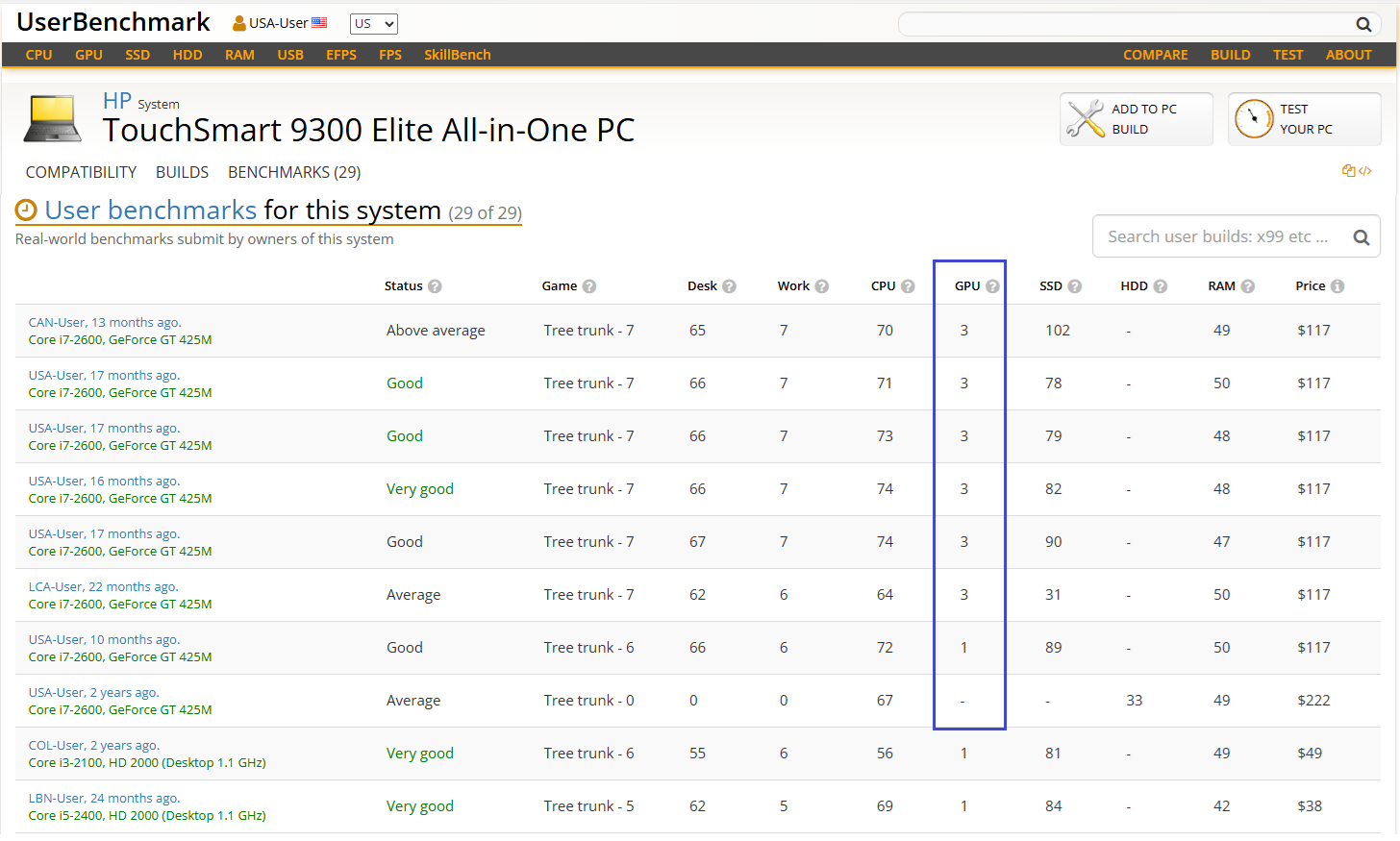Image resolution: width=1400 pixels, height=841 pixels.
Task: Open the CAN-User 13 months ago benchmark
Action: [105, 323]
